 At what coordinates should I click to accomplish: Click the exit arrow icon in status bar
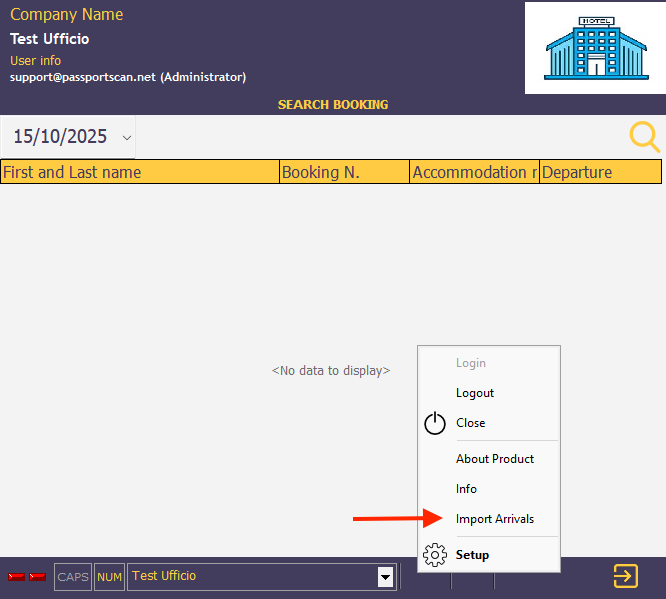625,576
